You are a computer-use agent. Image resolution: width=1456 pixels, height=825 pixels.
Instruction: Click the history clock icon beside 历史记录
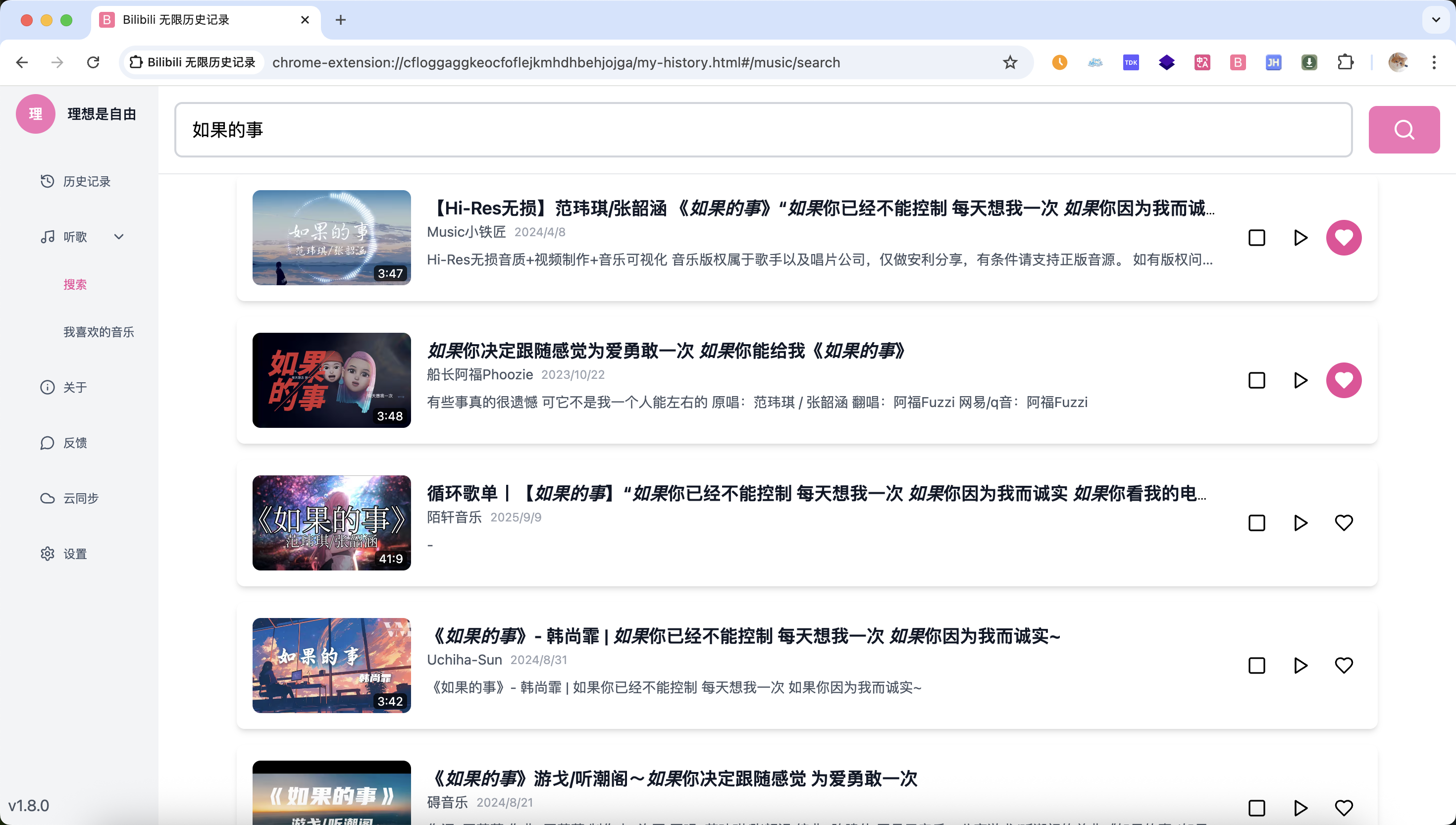tap(48, 181)
